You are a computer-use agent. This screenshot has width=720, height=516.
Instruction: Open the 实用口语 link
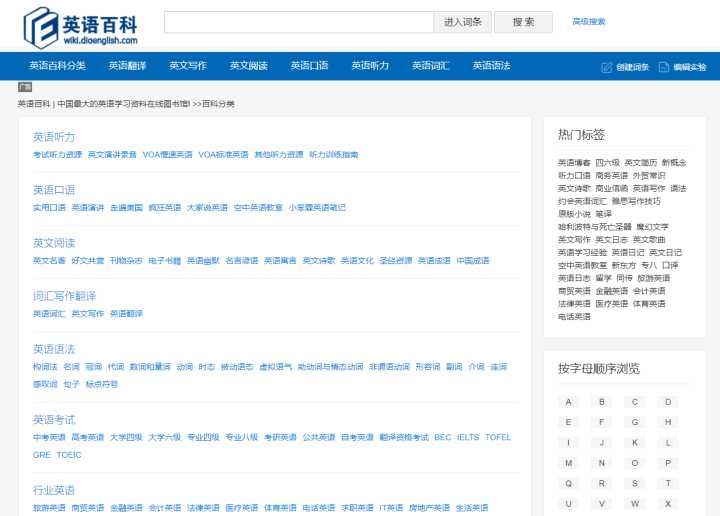[49, 208]
